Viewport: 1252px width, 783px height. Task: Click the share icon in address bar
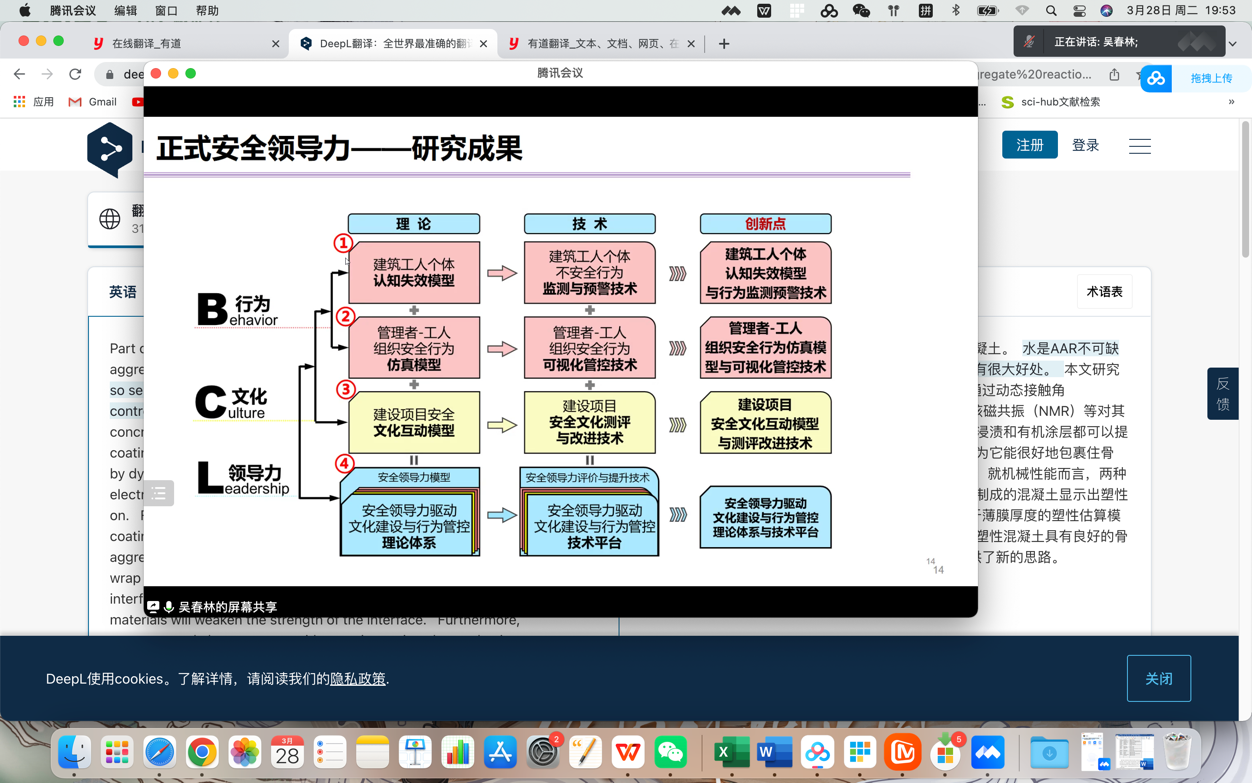[x=1114, y=74]
